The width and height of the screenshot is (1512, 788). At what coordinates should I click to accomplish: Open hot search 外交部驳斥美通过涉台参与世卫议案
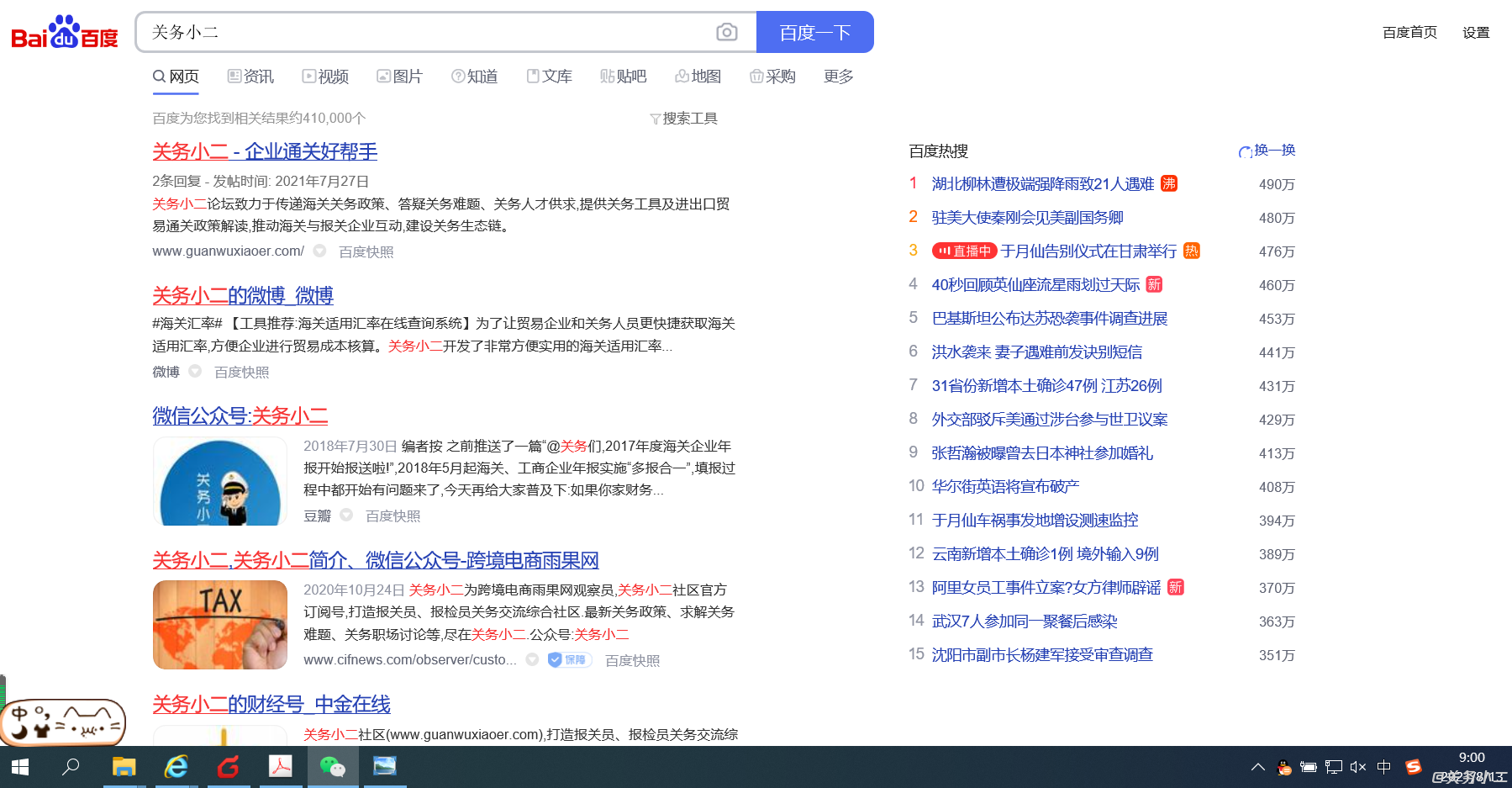point(1050,419)
